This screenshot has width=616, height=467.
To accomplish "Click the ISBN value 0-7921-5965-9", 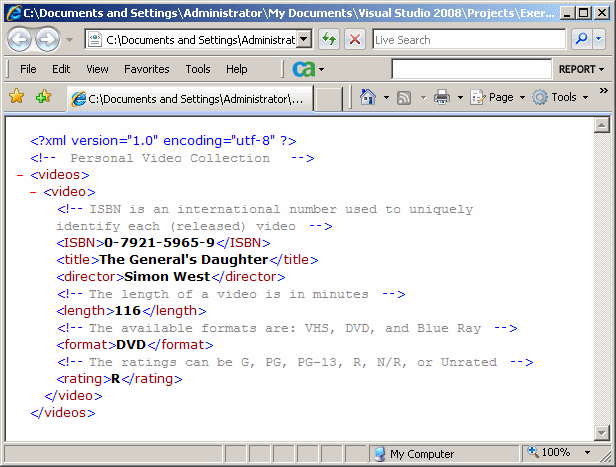I will click(160, 243).
